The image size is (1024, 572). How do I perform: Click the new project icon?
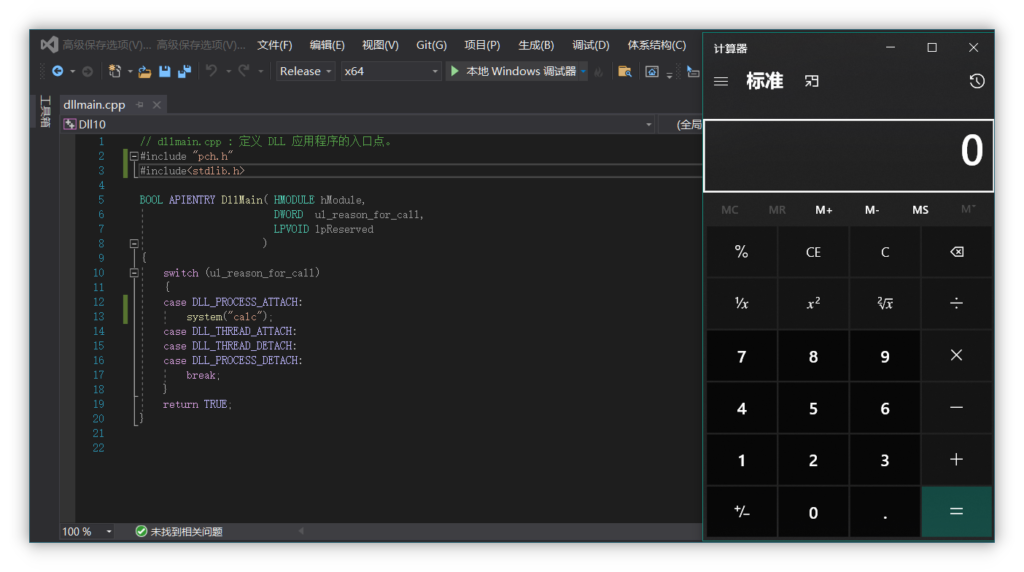[115, 71]
